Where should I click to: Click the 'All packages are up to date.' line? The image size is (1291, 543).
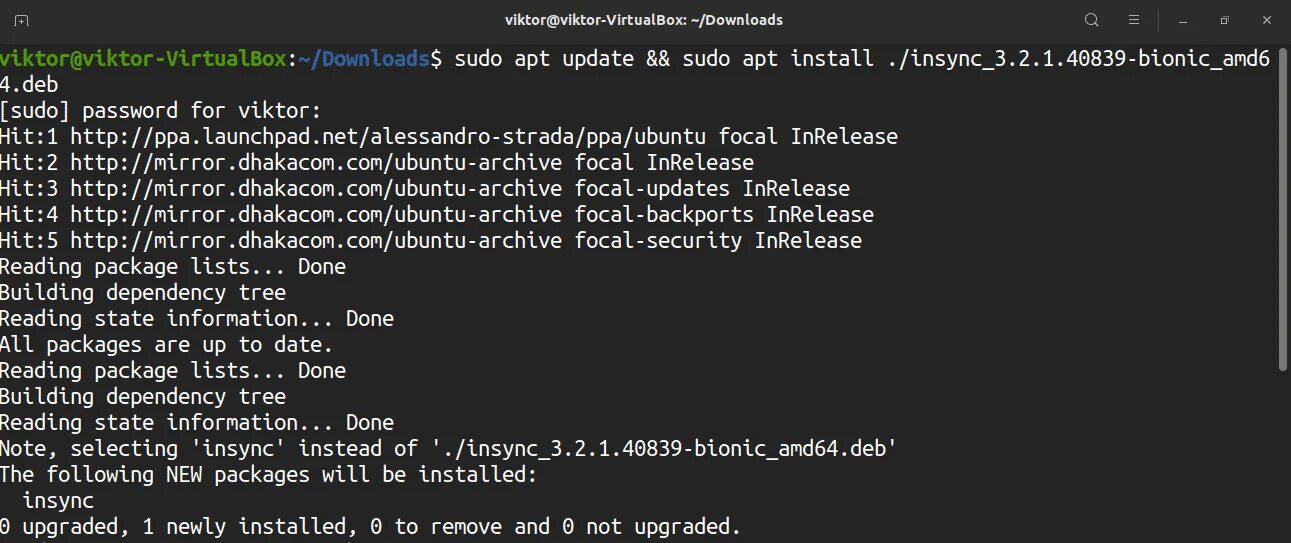point(166,345)
